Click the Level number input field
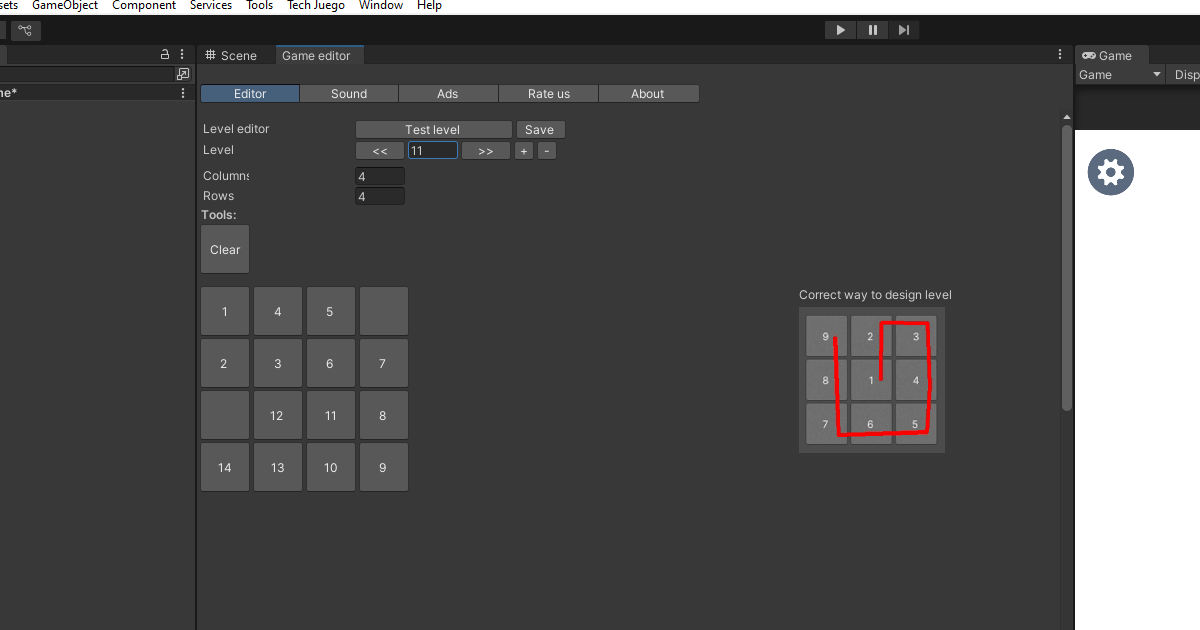This screenshot has width=1200, height=630. pyautogui.click(x=433, y=151)
